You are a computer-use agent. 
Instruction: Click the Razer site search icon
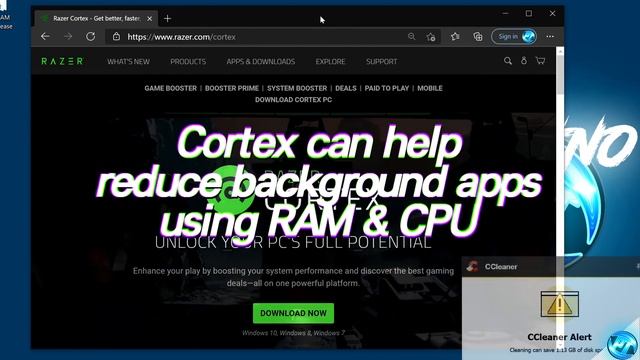click(x=508, y=61)
